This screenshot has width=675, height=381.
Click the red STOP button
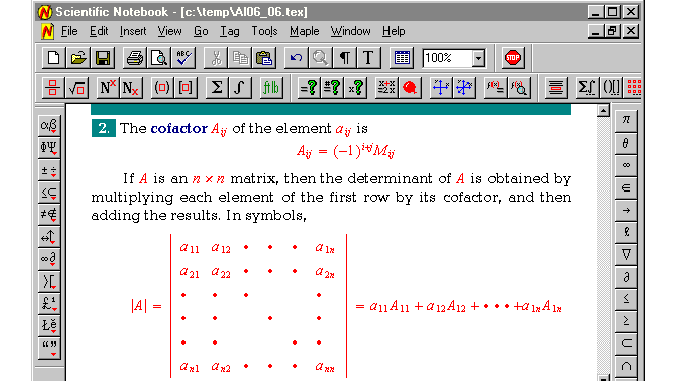click(x=513, y=58)
